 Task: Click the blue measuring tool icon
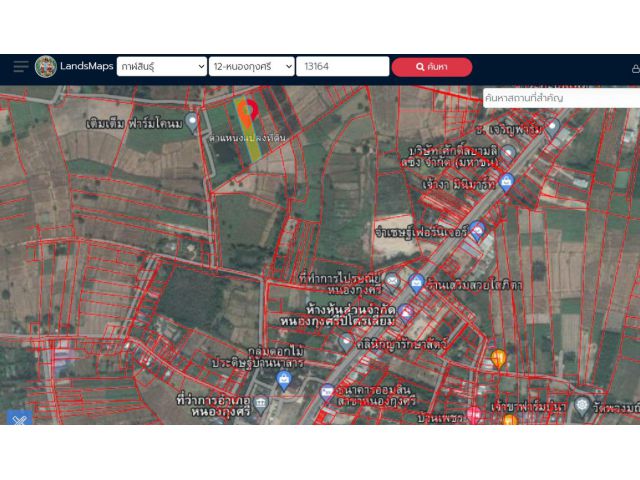(x=19, y=417)
